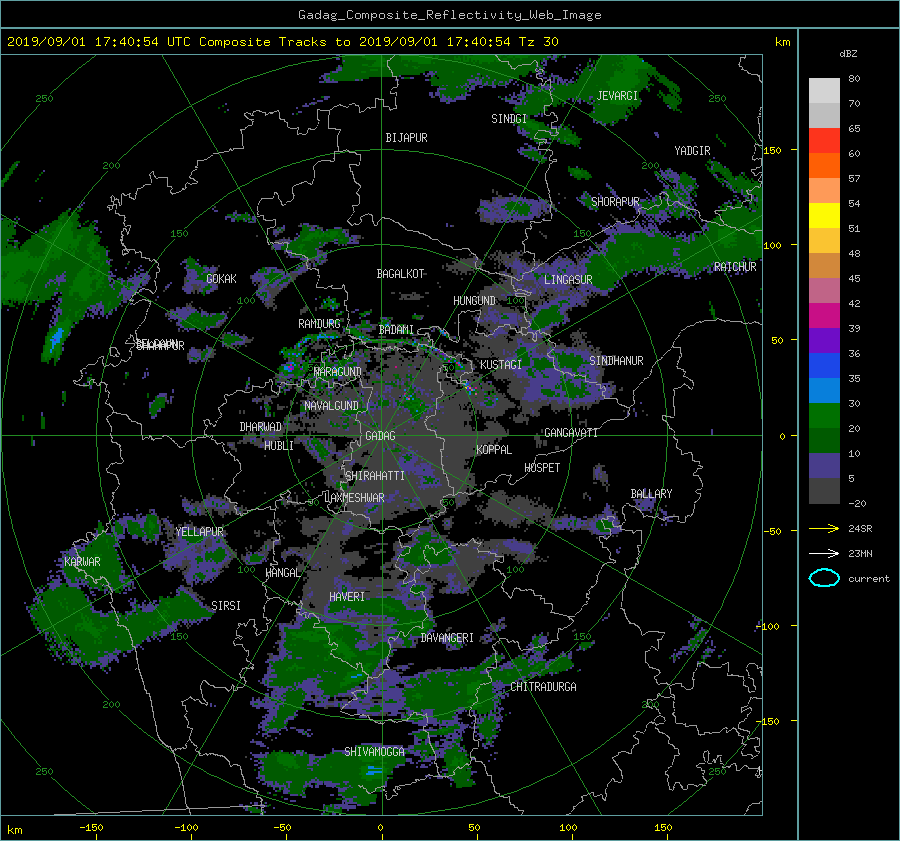The width and height of the screenshot is (900, 841).
Task: Click the white 80 dBZ legend swatch
Action: click(824, 90)
